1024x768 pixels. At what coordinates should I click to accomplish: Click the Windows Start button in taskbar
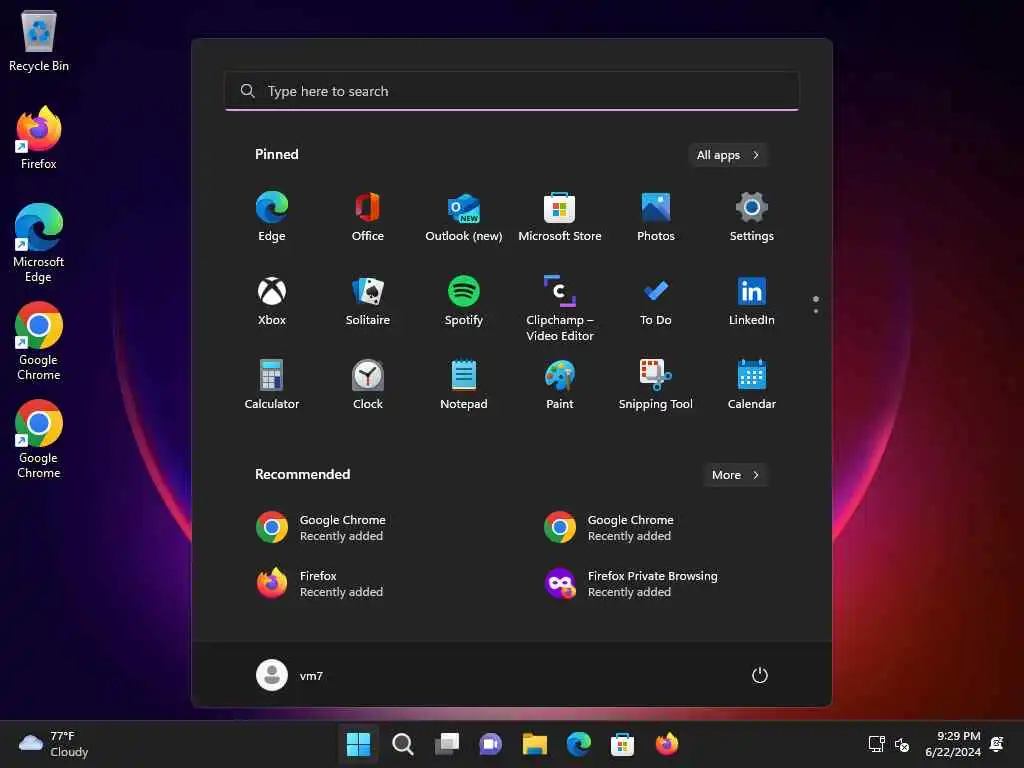click(358, 744)
